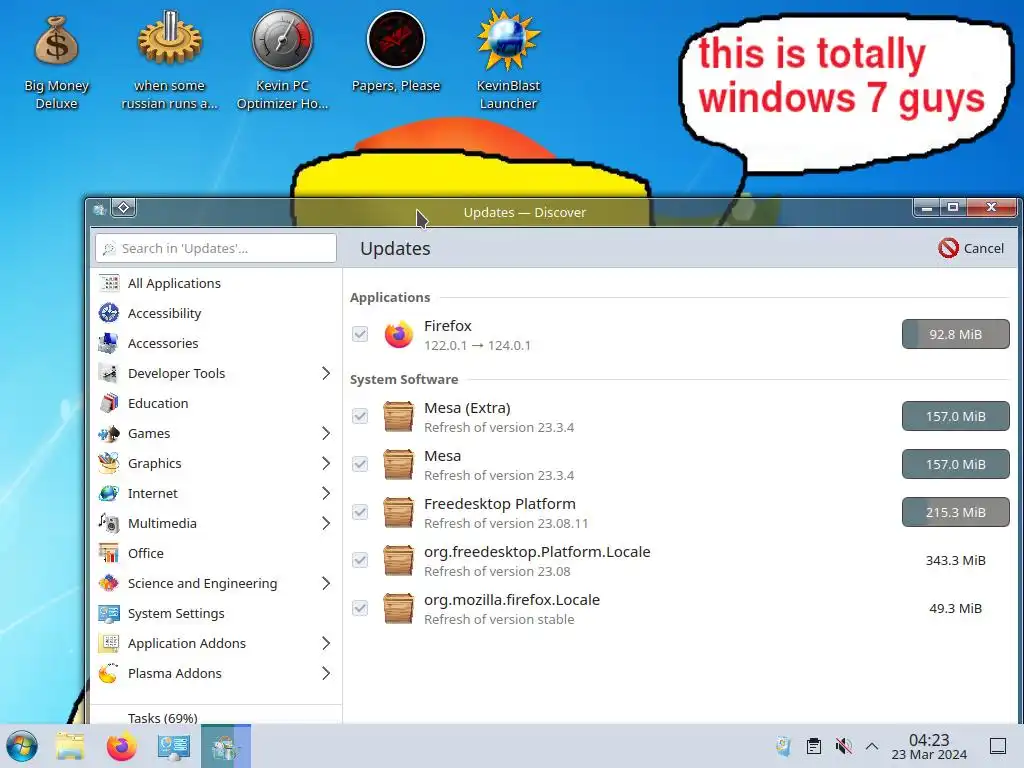1024x768 pixels.
Task: Select the Internet category label
Action: tap(153, 494)
